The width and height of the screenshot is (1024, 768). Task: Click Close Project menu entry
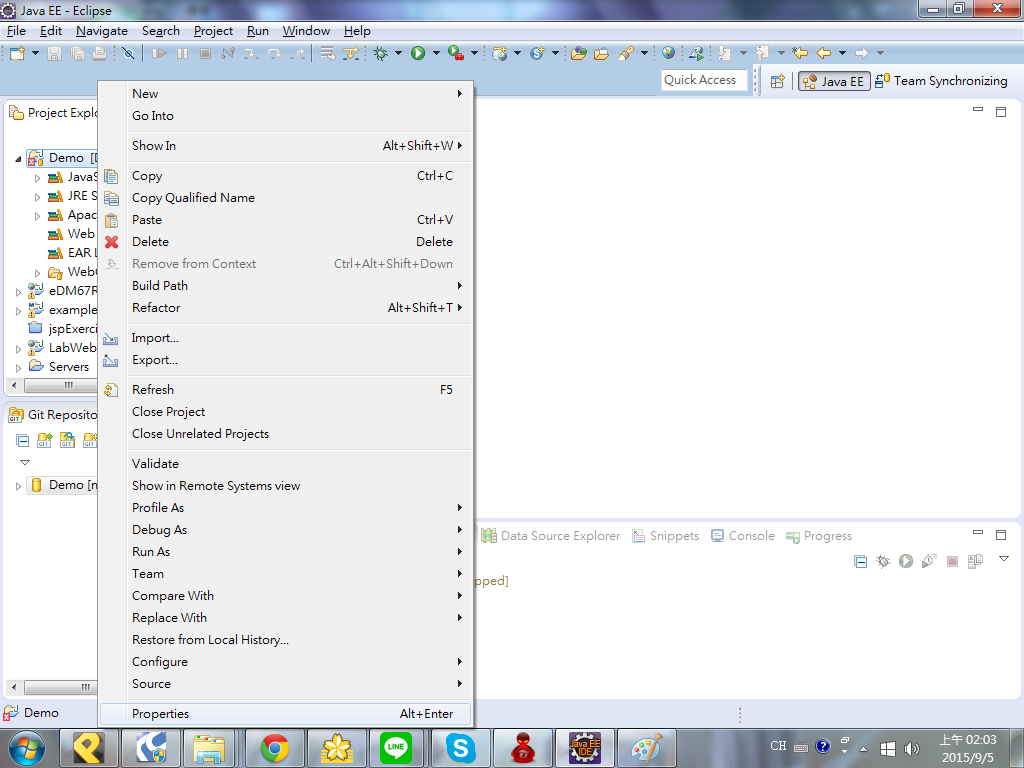pos(285,412)
